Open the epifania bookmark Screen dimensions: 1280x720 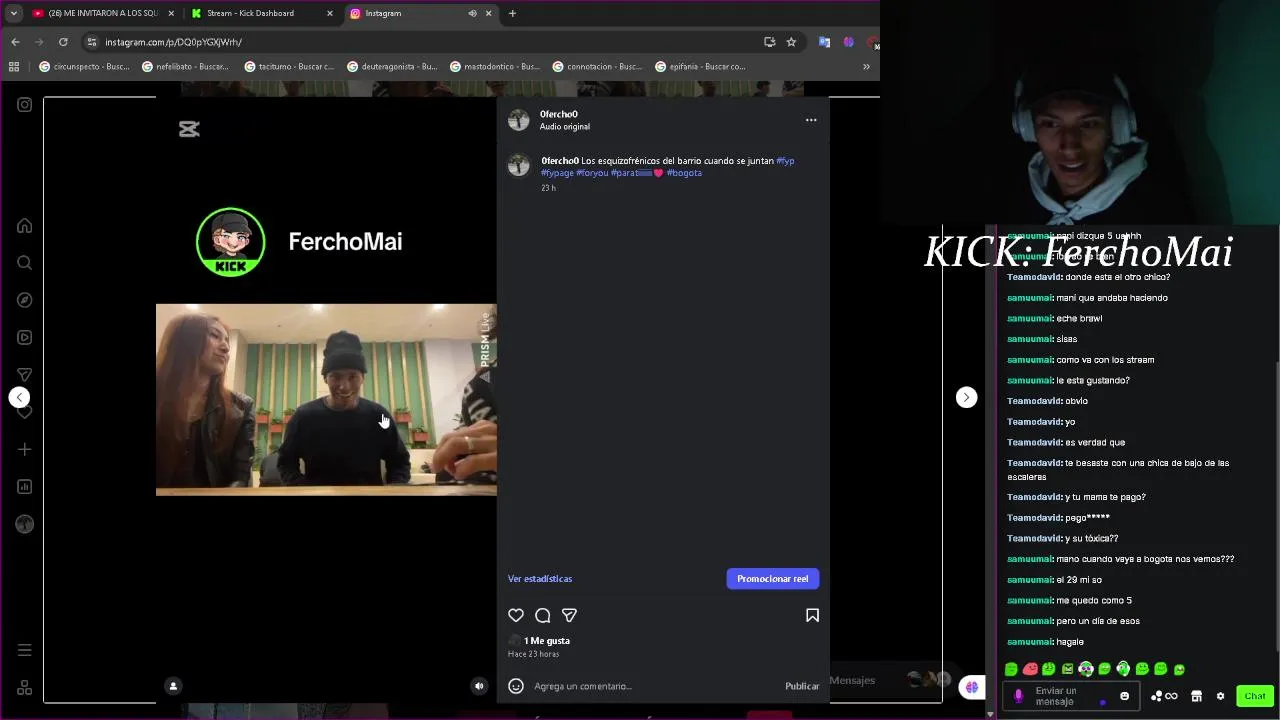tap(700, 67)
